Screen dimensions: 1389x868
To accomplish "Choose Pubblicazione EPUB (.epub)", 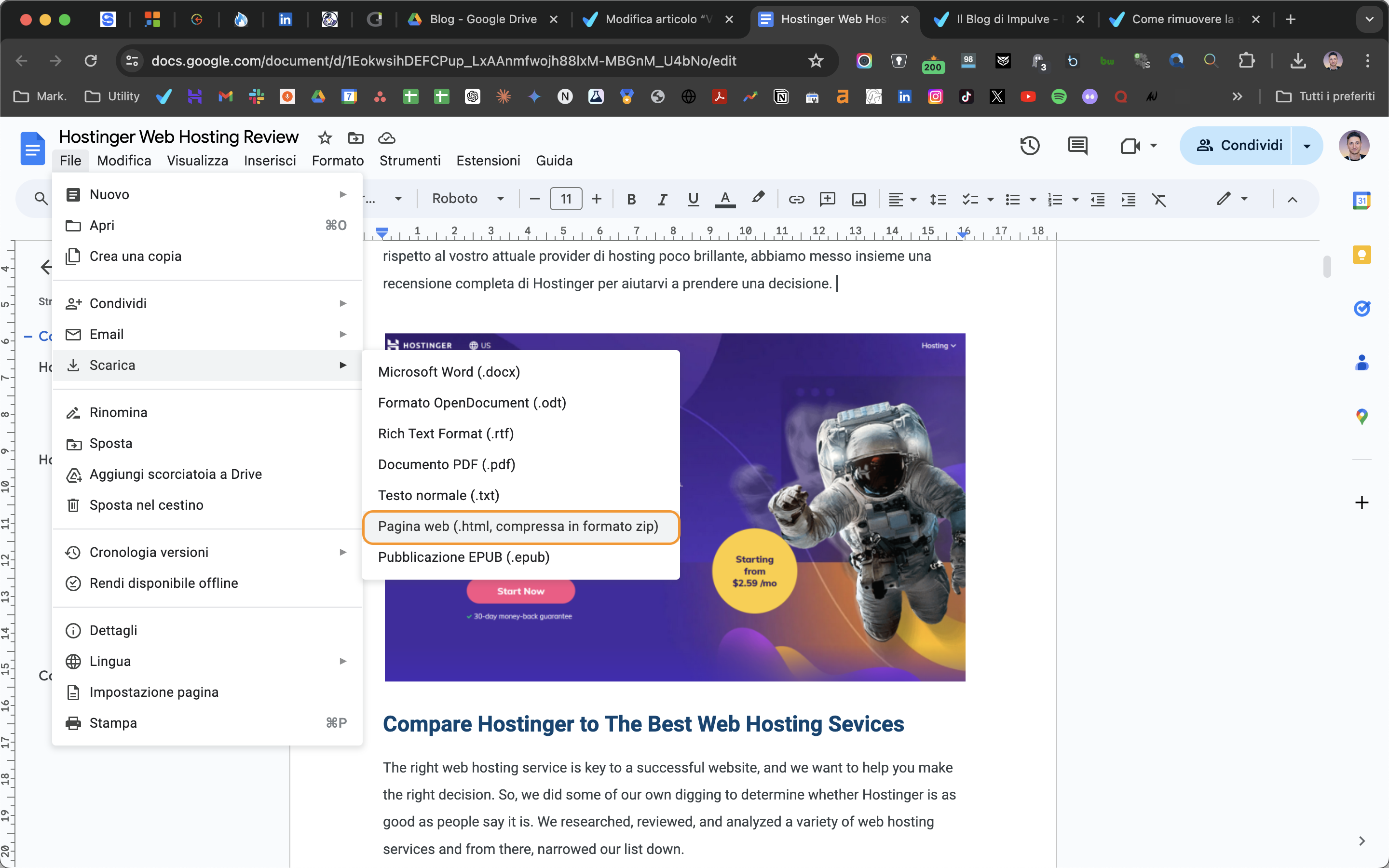I will (x=520, y=557).
